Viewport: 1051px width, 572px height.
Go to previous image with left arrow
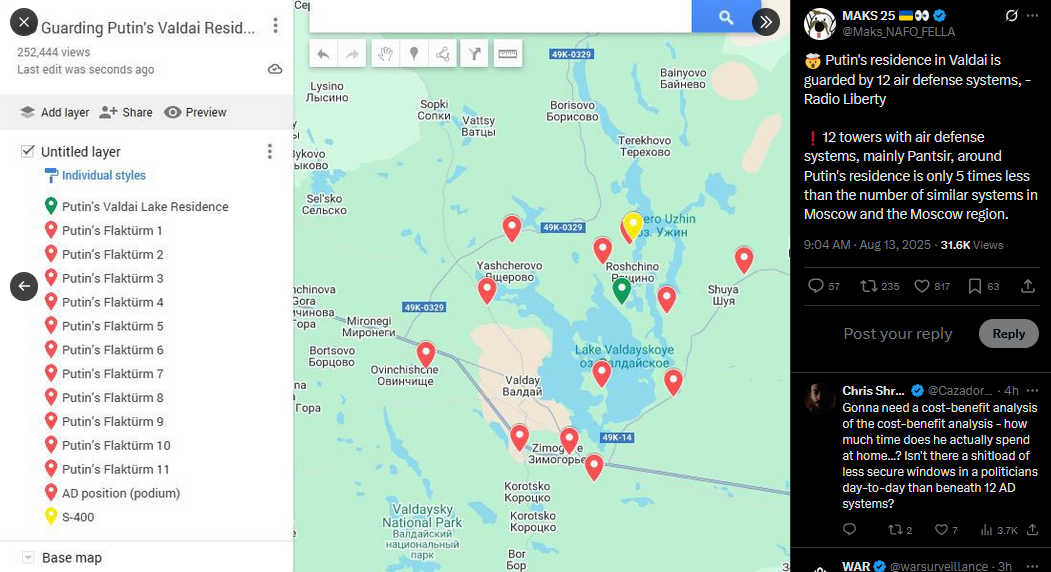[23, 286]
